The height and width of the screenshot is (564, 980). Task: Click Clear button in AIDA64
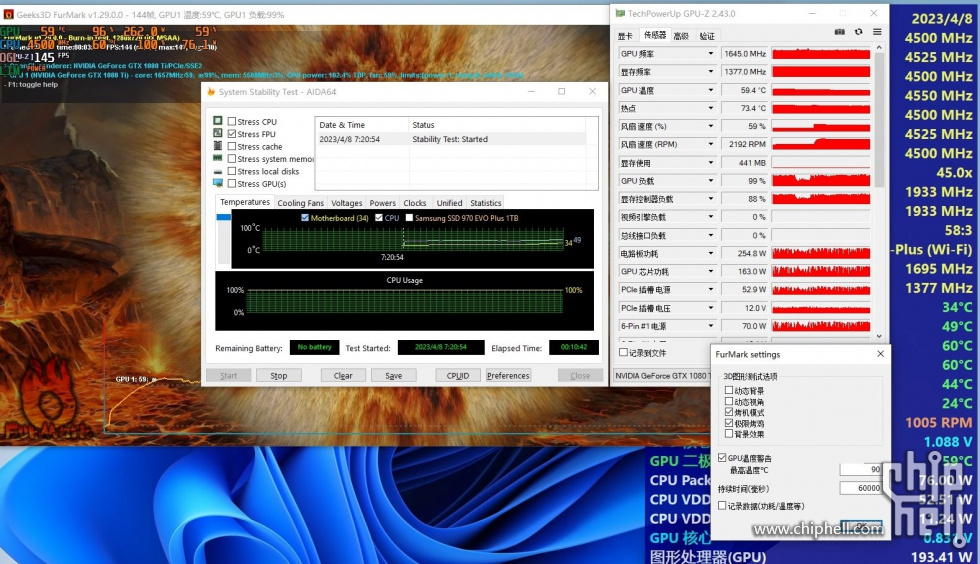pos(343,375)
